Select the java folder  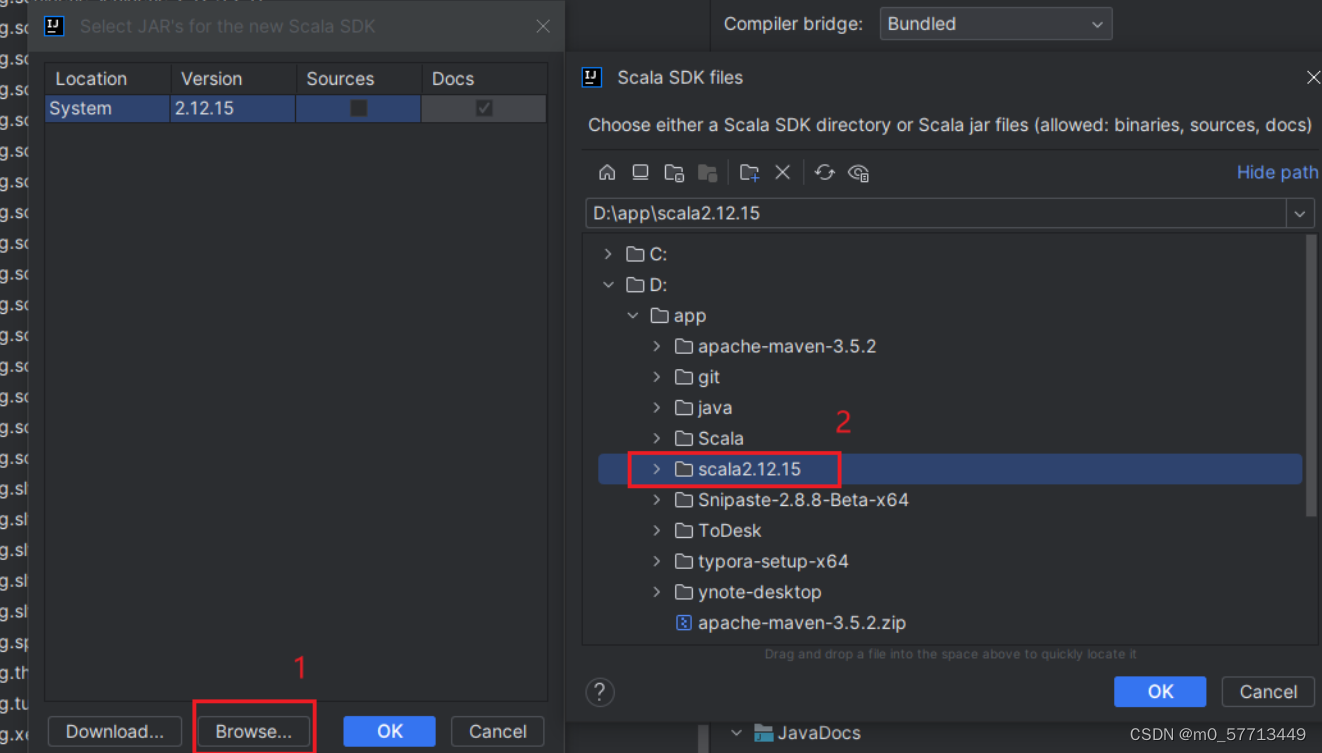coord(715,408)
